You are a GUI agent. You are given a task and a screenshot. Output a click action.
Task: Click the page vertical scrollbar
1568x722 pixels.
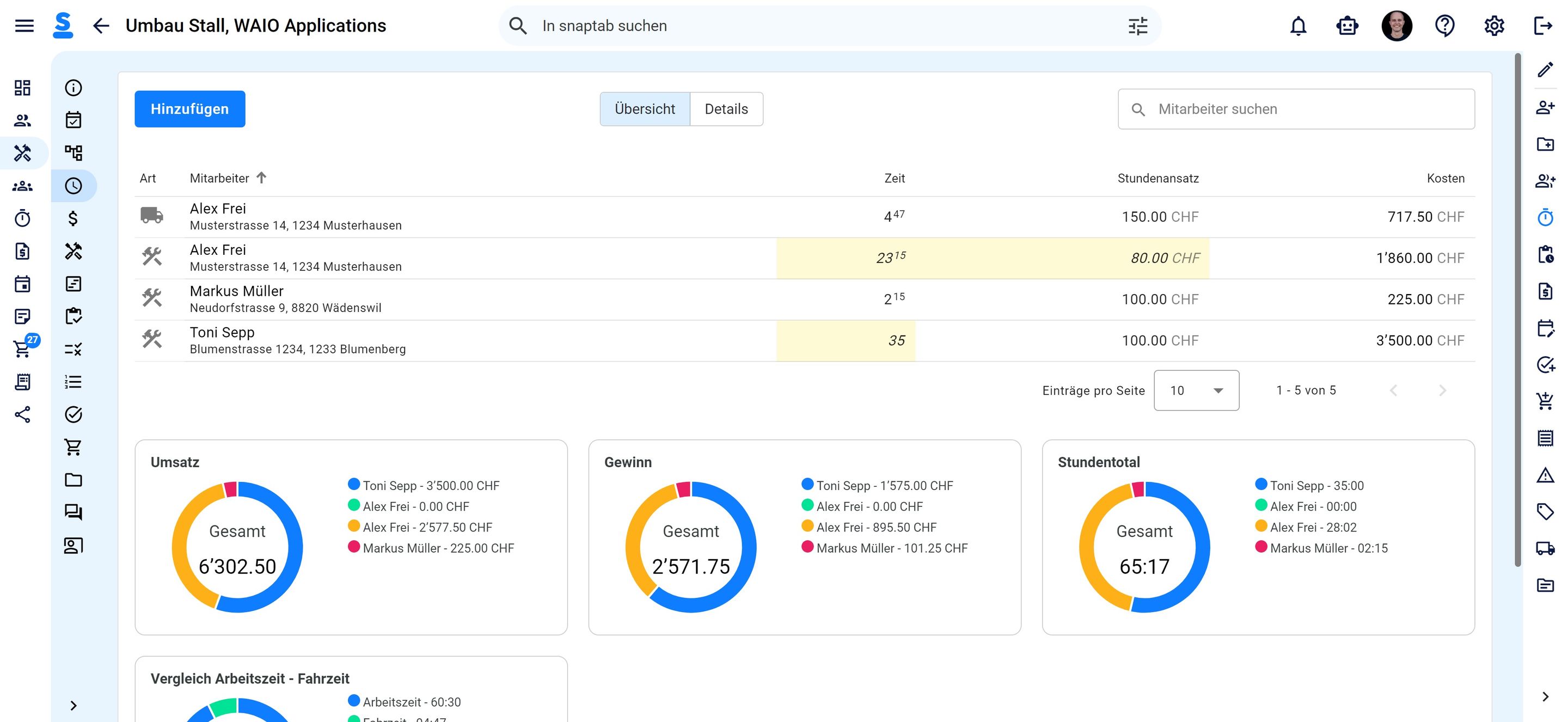1517,310
